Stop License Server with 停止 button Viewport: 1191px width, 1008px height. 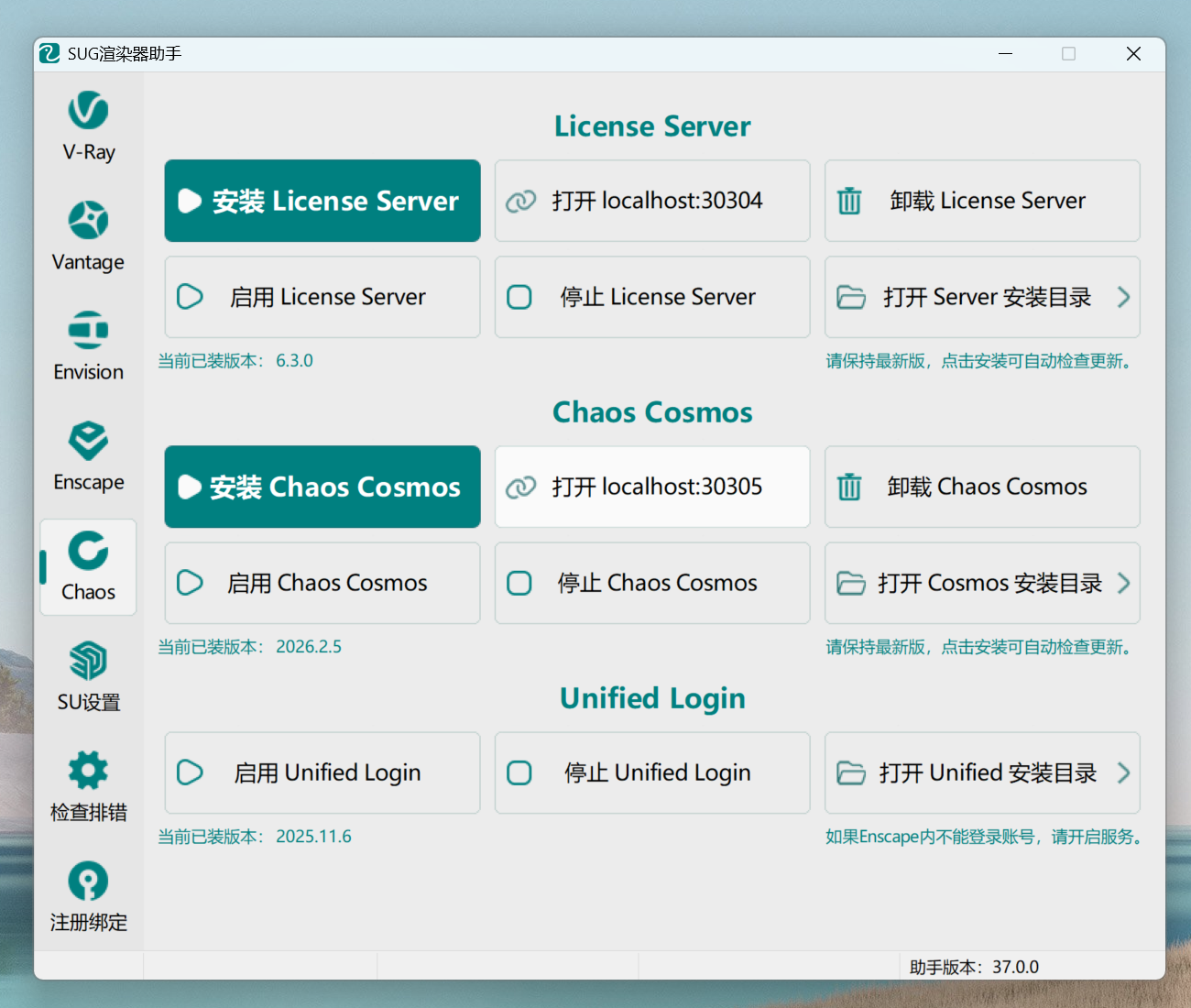[x=652, y=297]
